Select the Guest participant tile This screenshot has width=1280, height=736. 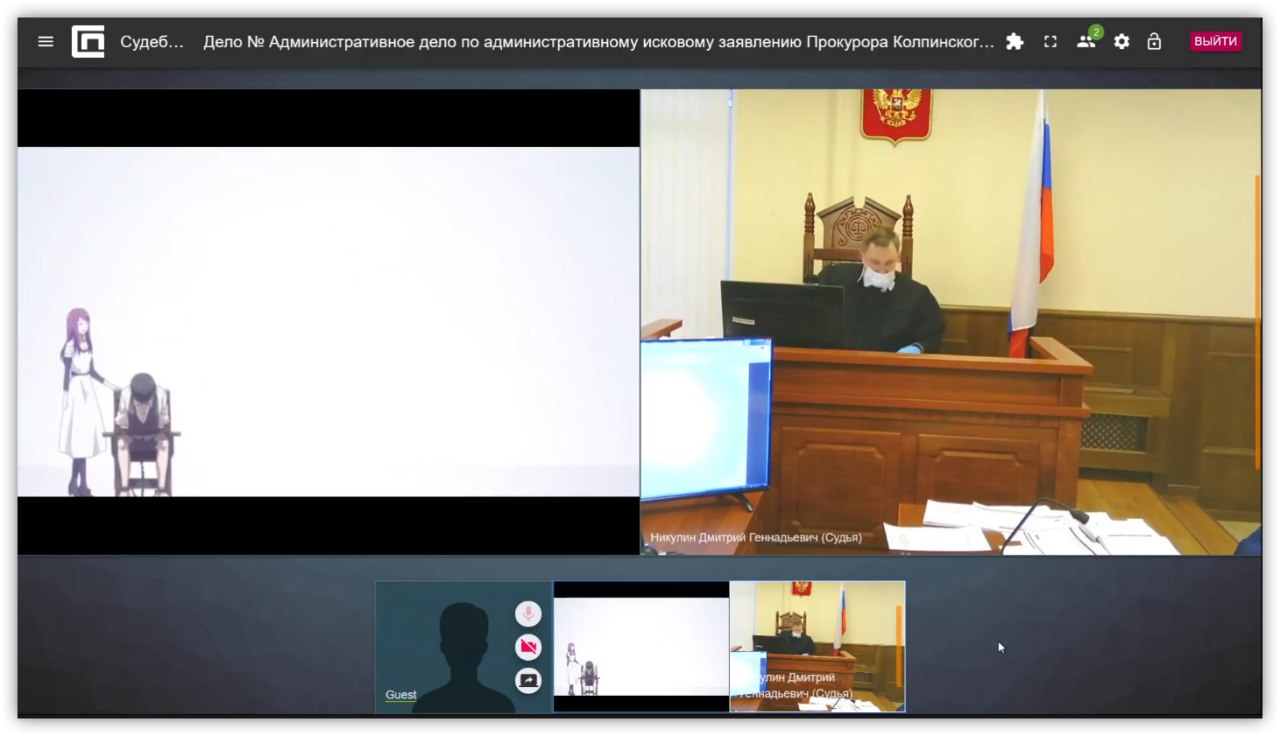coord(464,647)
